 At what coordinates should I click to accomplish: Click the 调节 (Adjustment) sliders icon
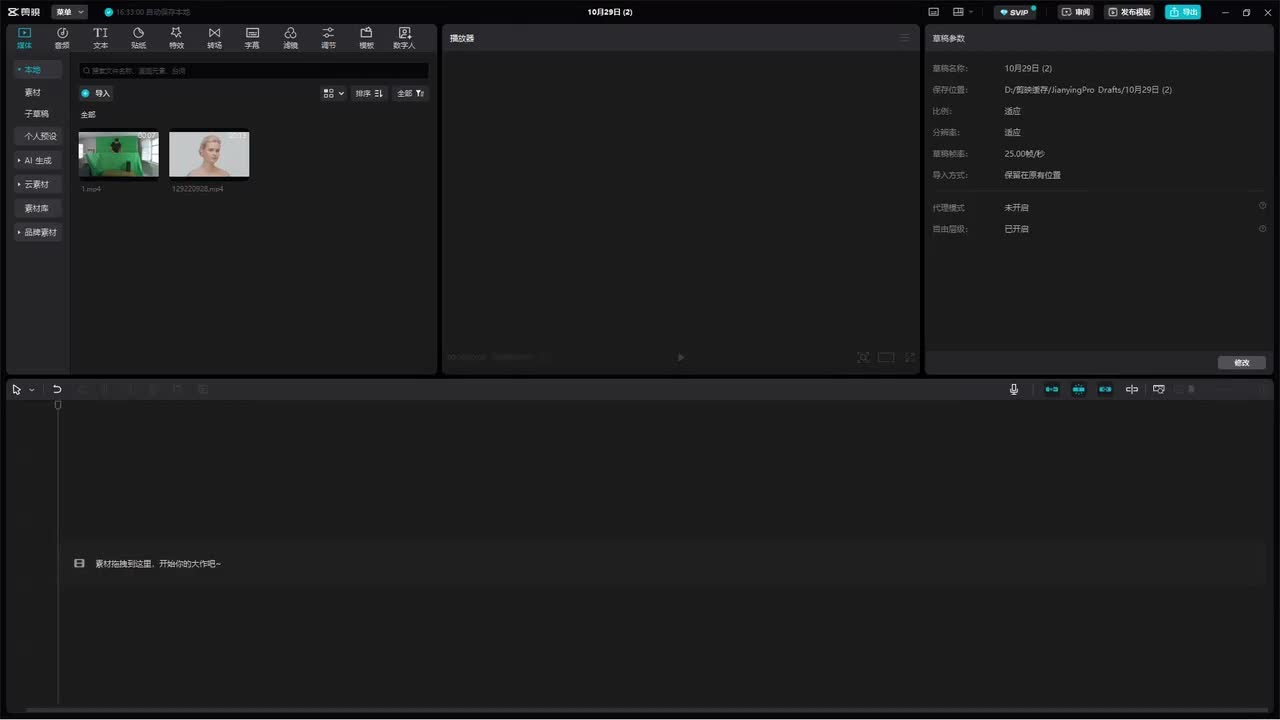tap(328, 38)
